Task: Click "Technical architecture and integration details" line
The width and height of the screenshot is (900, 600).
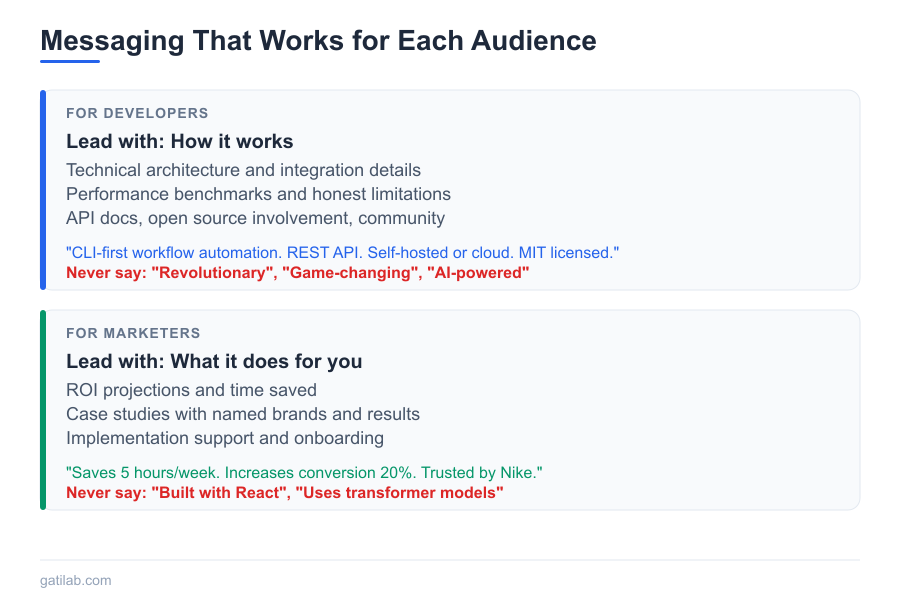Action: tap(243, 170)
